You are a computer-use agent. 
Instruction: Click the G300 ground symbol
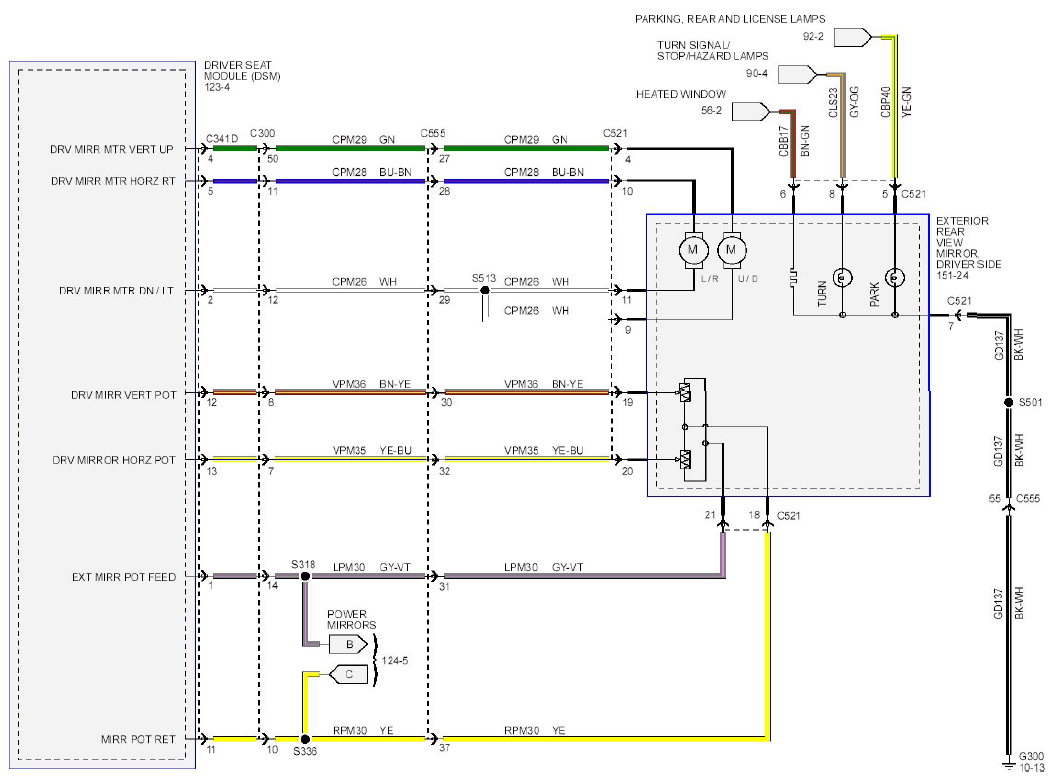tap(1008, 765)
